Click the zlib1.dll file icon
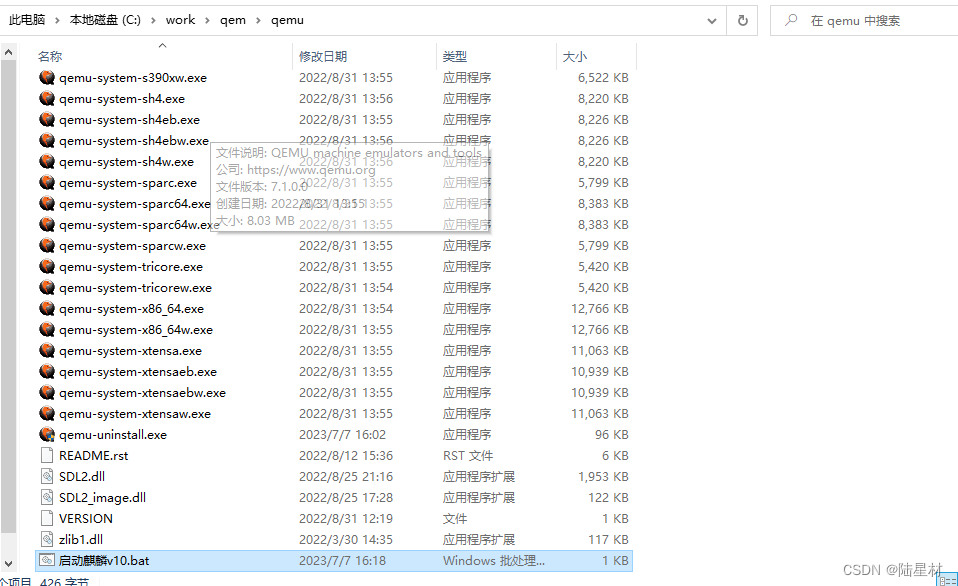The height and width of the screenshot is (586, 958). (47, 540)
